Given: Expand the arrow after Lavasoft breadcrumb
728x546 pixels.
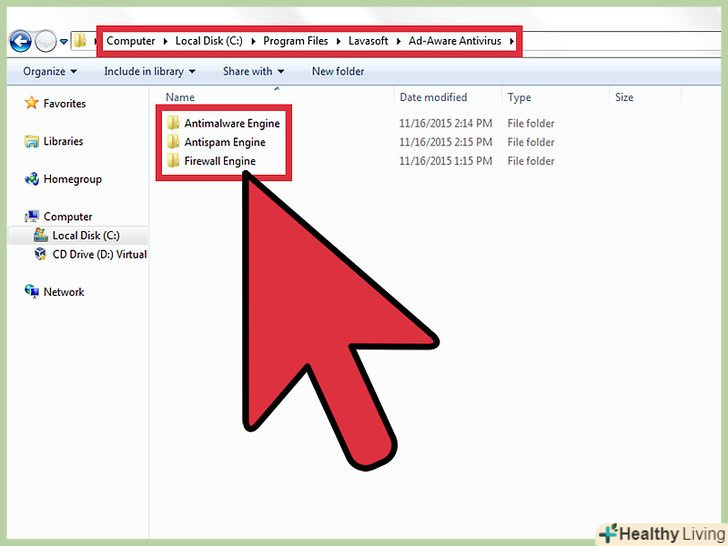Looking at the screenshot, I should click(398, 41).
